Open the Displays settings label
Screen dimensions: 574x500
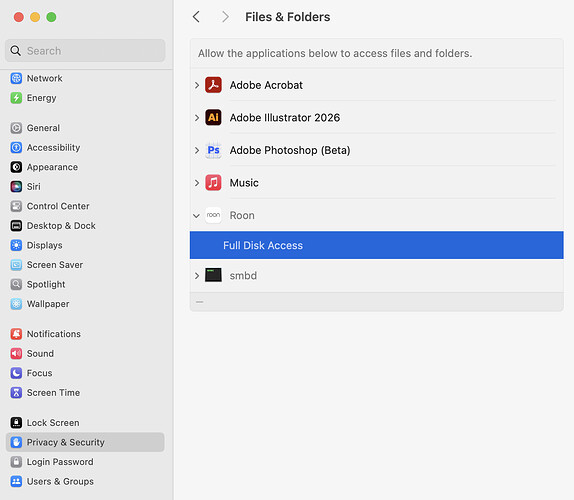click(45, 245)
